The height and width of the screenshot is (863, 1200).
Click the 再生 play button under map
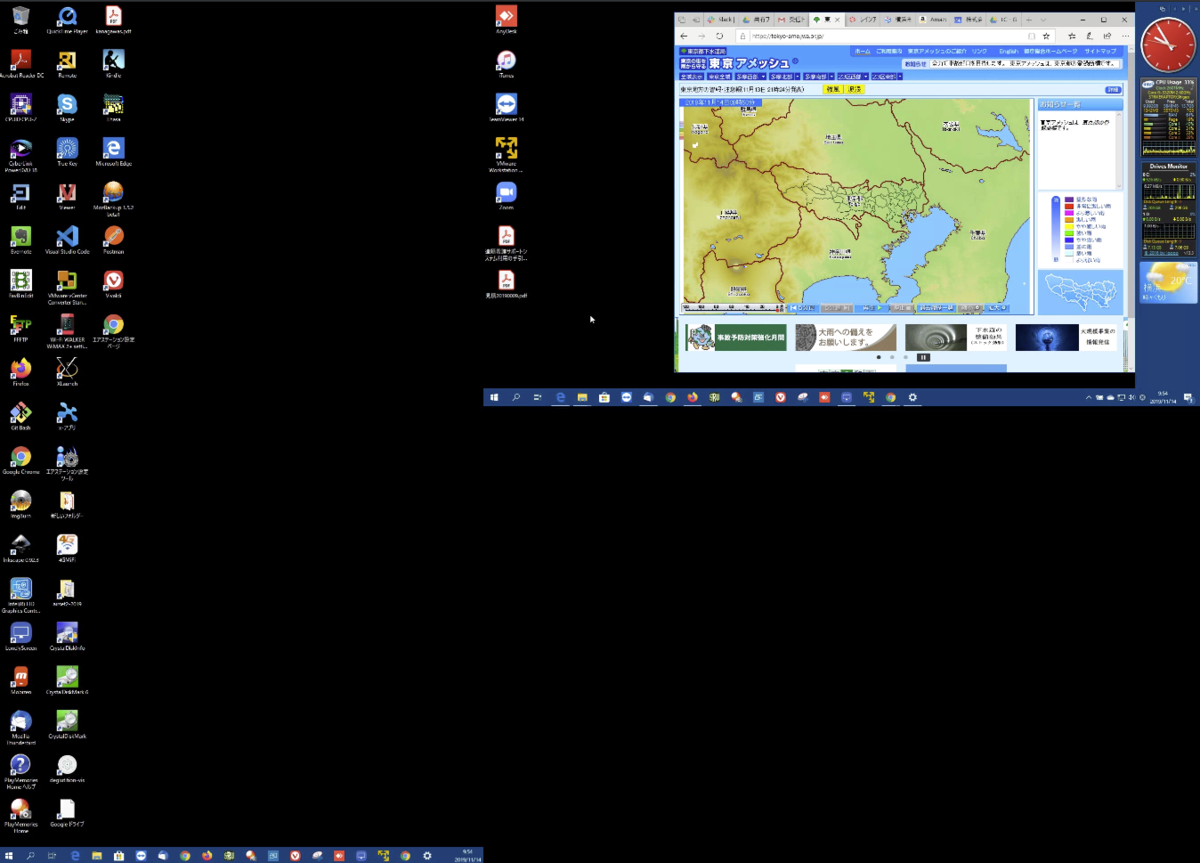(x=872, y=308)
